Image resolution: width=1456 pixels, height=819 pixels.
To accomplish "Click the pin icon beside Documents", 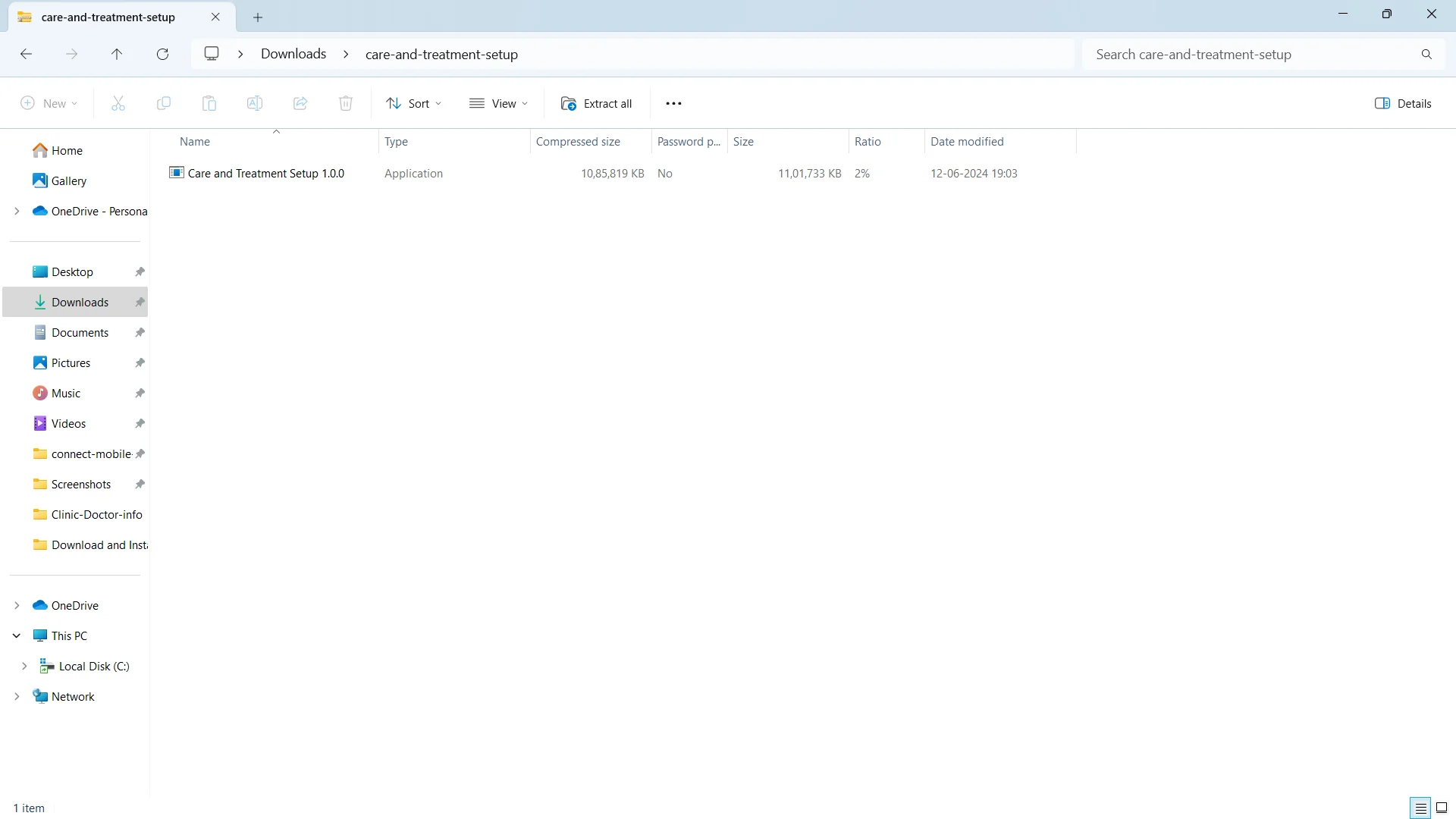I will (x=140, y=333).
